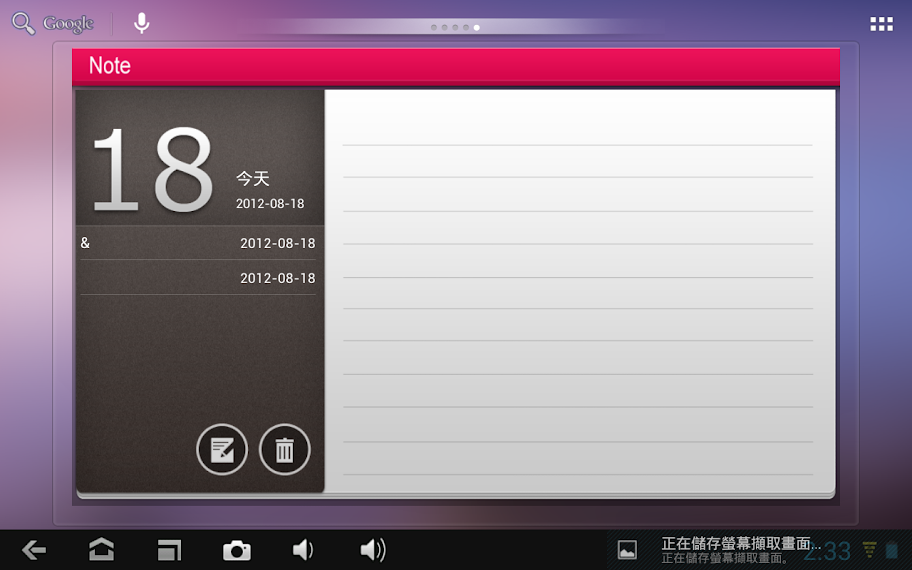The width and height of the screenshot is (912, 570).
Task: Select the untitled note dated 2012-08-18
Action: tap(198, 278)
